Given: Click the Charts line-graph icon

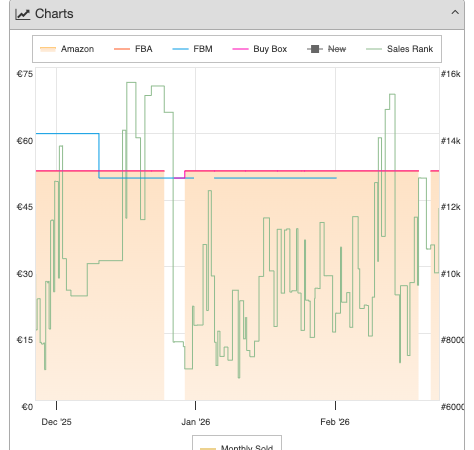Looking at the screenshot, I should 23,14.
